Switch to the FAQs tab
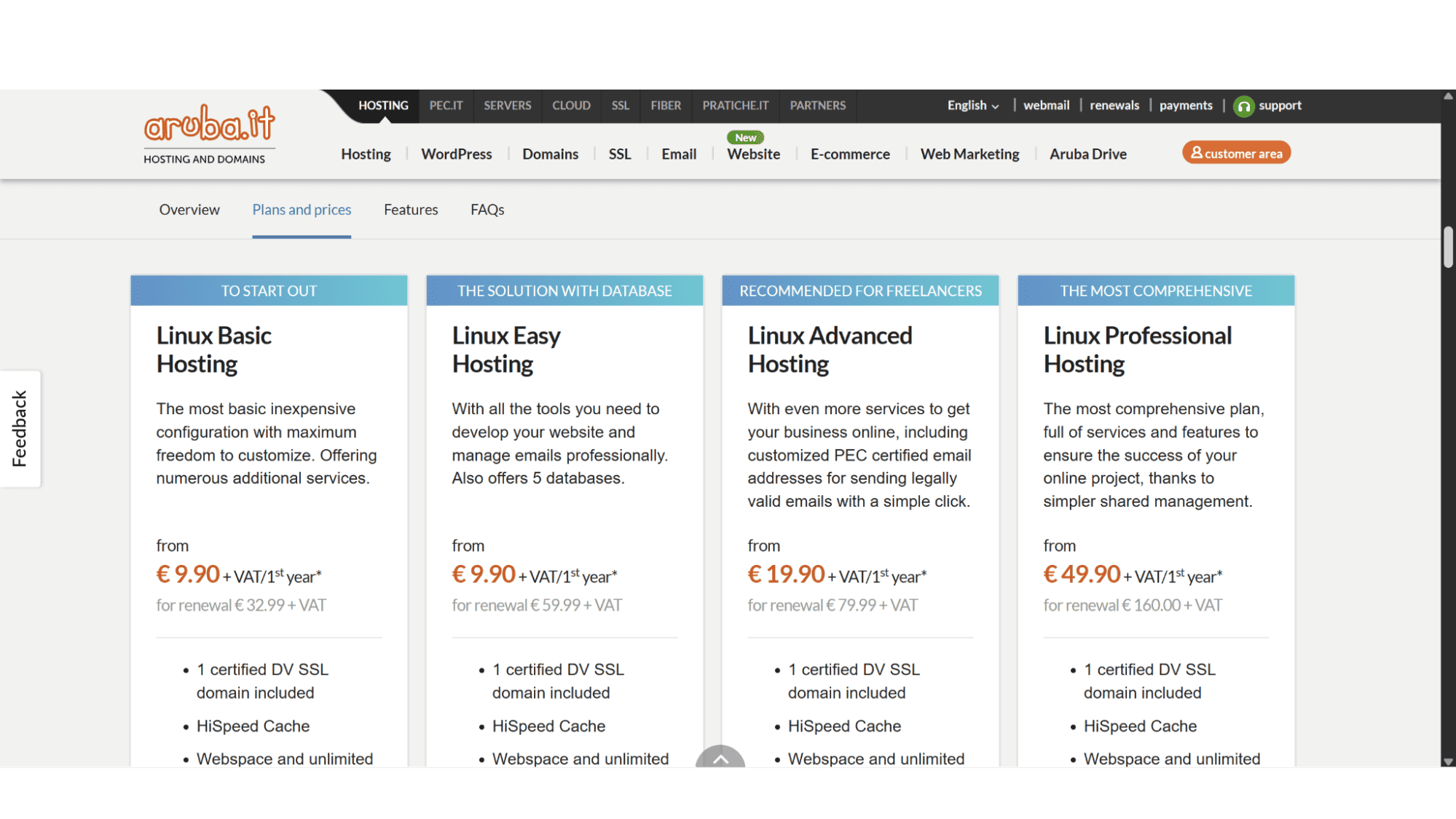 pos(487,210)
